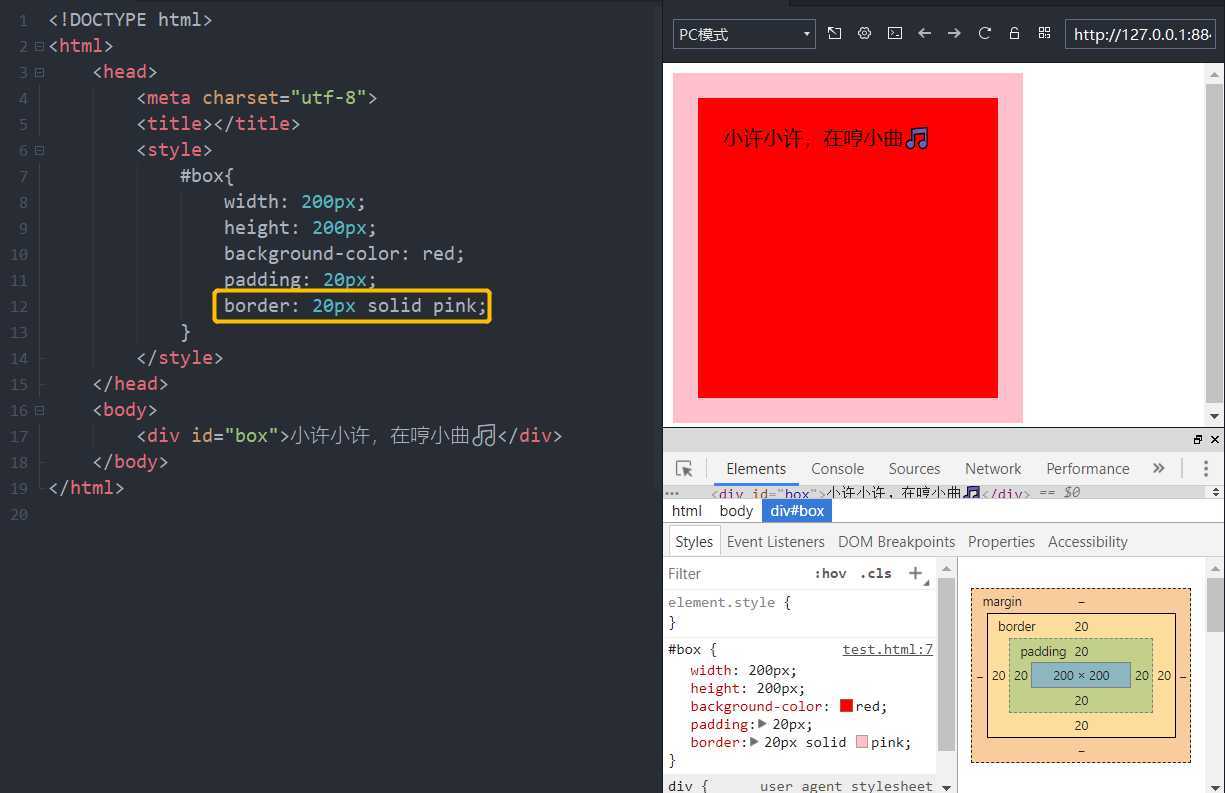
Task: Close the DevTools panel
Action: (1215, 440)
